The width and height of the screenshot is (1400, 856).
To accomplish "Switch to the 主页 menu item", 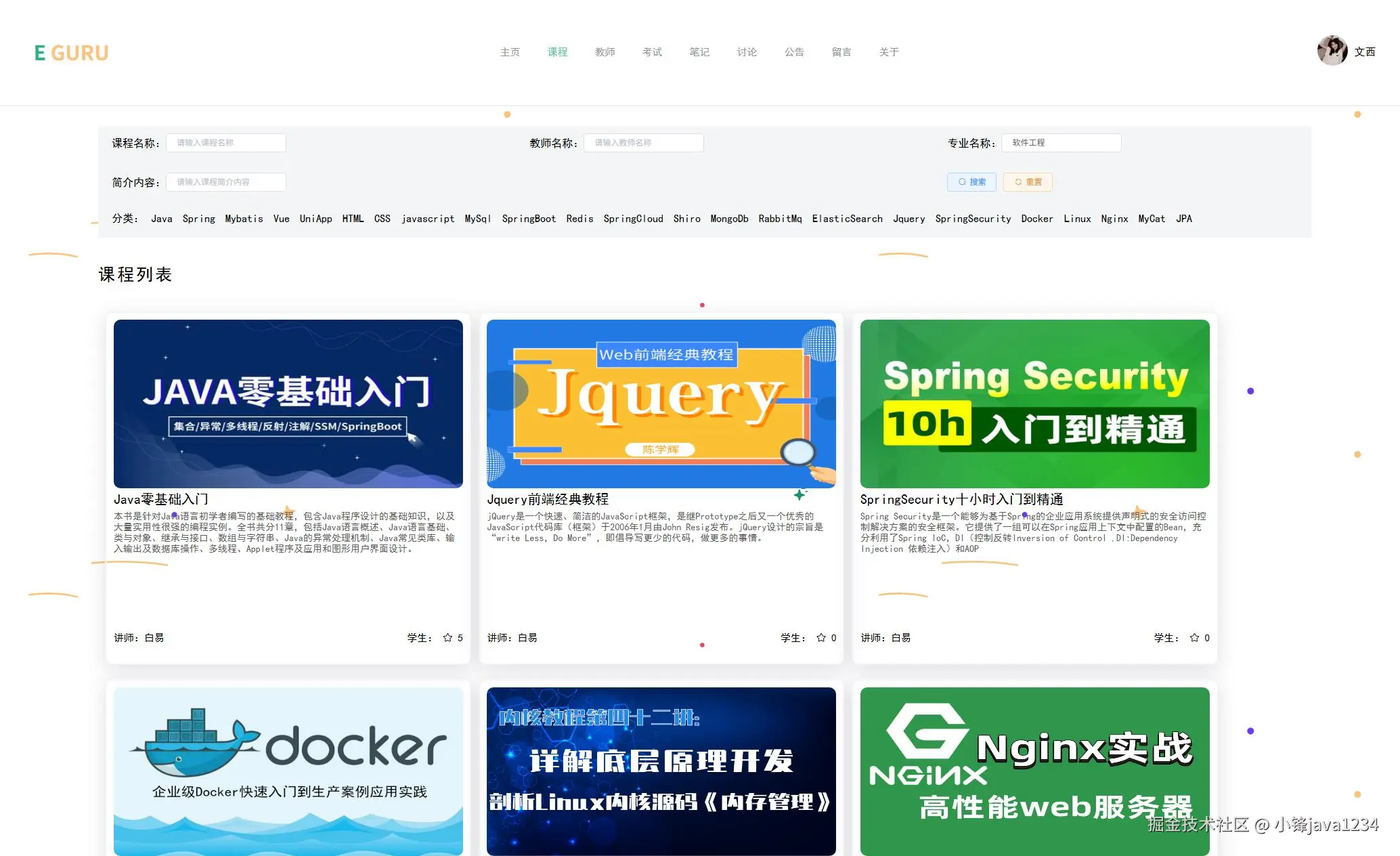I will point(510,52).
